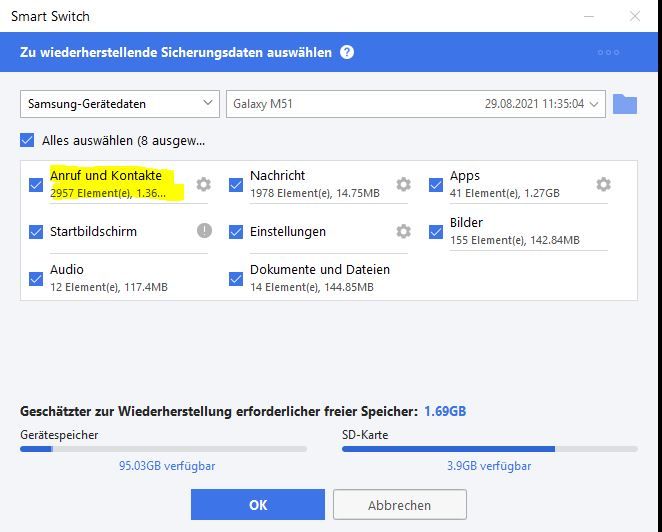
Task: Click the Gerätespeicher usage bar
Action: pos(163,449)
